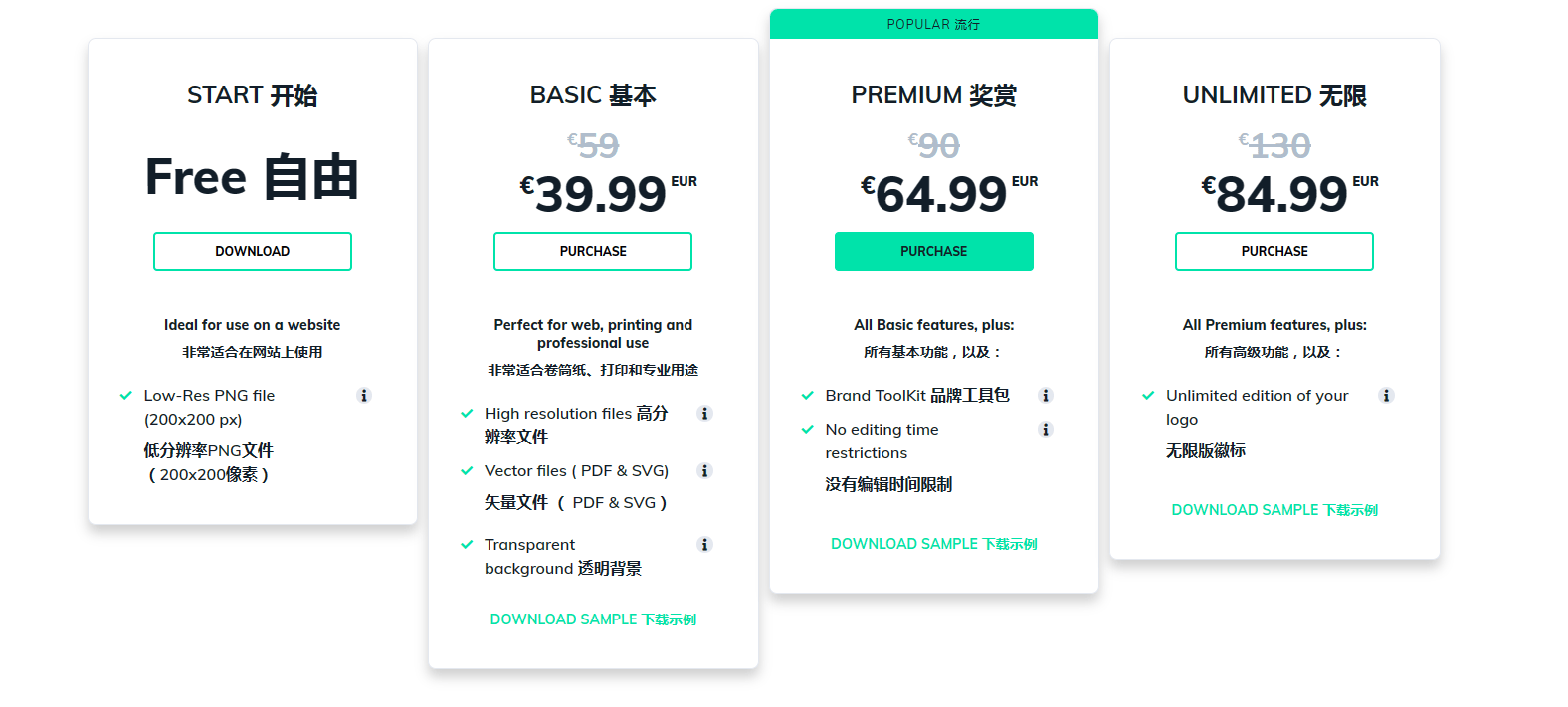Click the checkmark next to Brand ToolKit
This screenshot has height=707, width=1568.
808,396
